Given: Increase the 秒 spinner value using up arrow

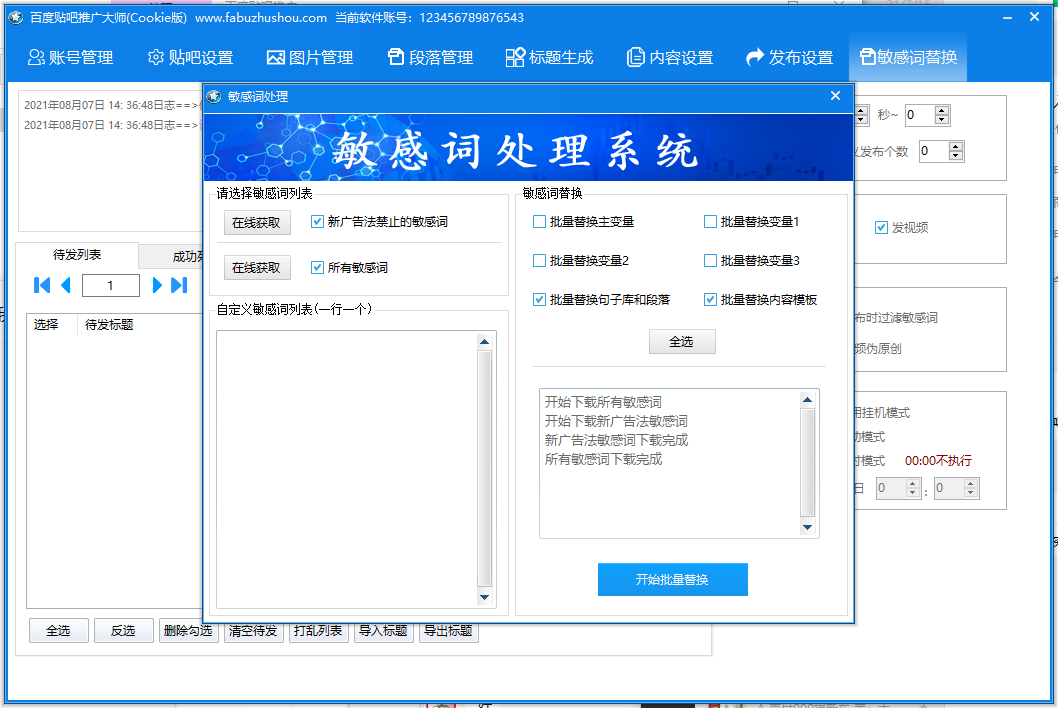Looking at the screenshot, I should point(942,110).
